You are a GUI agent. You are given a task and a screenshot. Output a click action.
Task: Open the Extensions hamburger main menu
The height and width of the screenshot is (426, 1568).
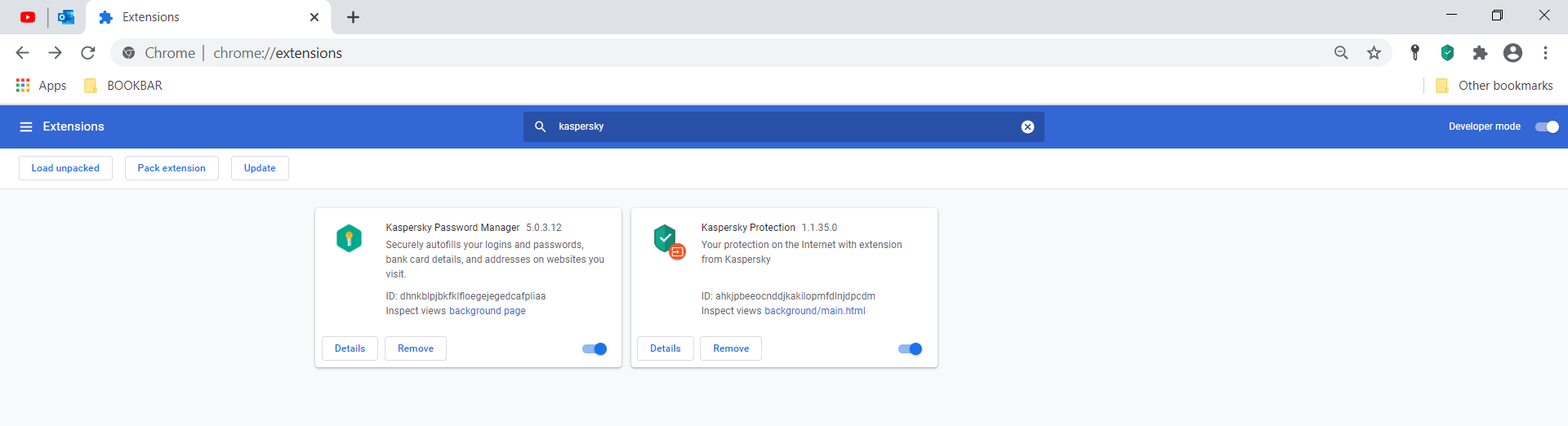point(26,126)
